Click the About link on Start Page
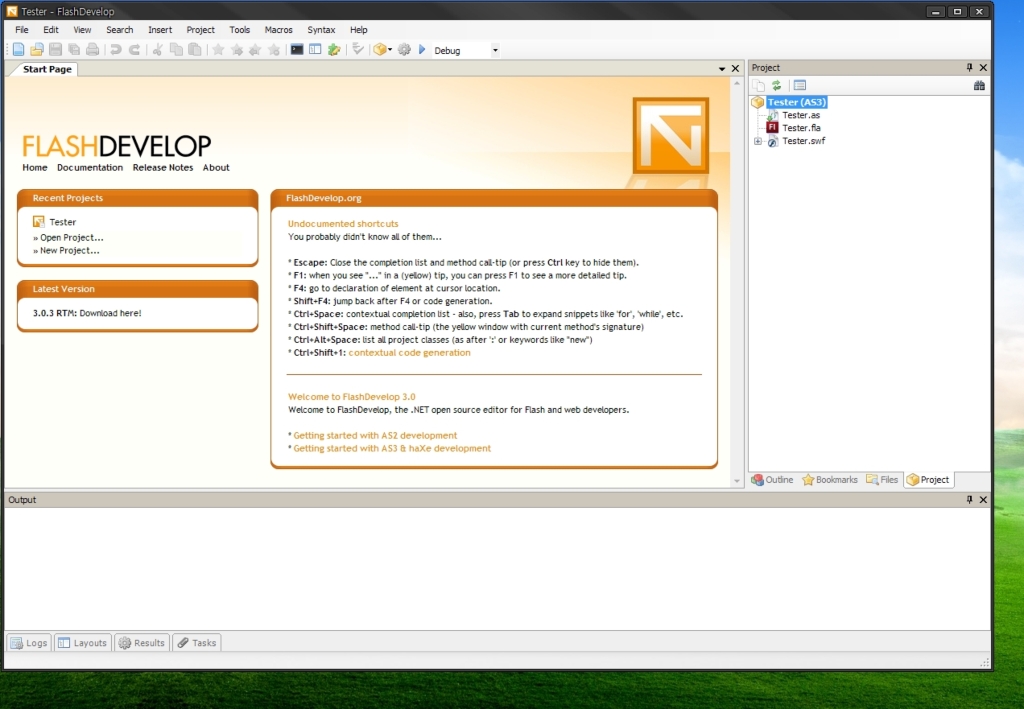The height and width of the screenshot is (709, 1024). coord(216,168)
